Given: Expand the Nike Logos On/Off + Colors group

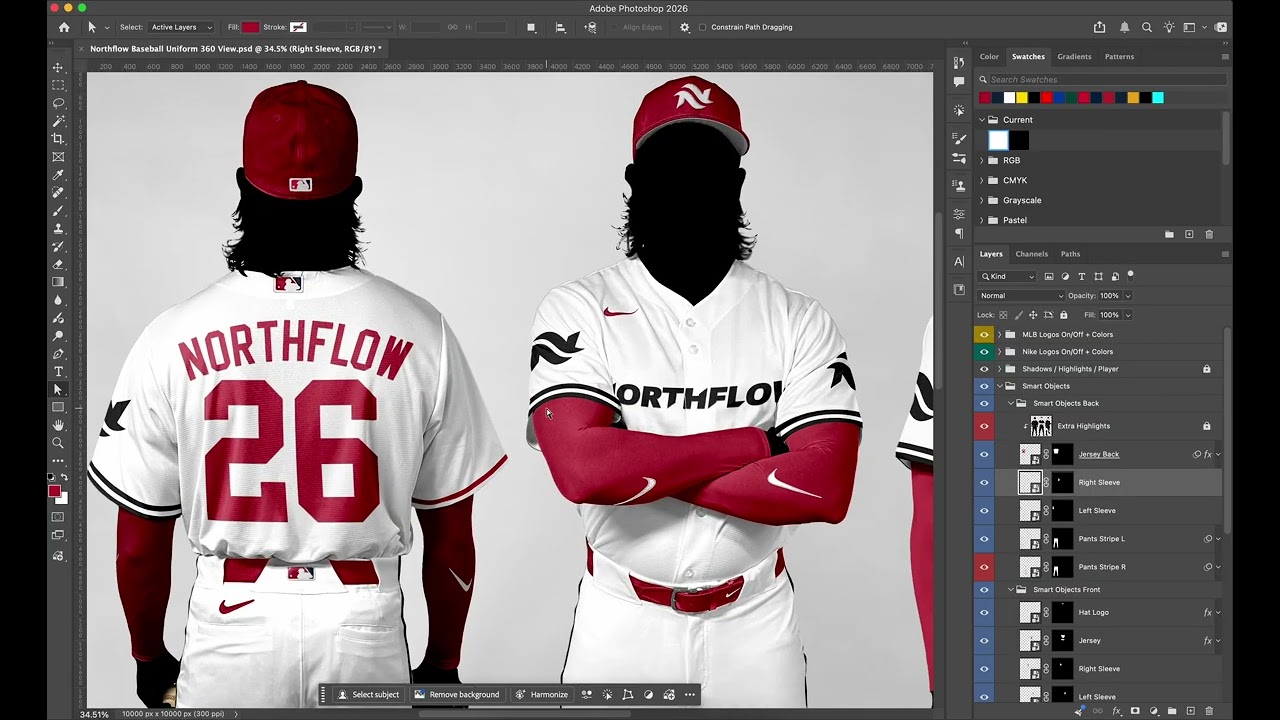Looking at the screenshot, I should [999, 351].
